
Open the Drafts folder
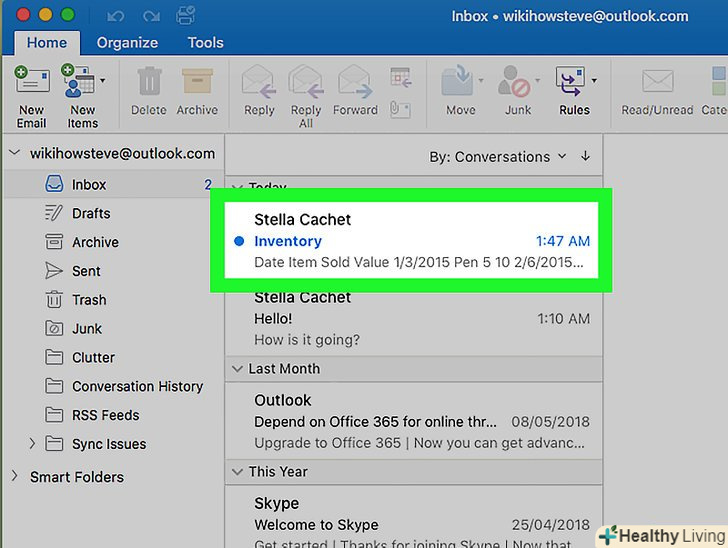click(90, 213)
